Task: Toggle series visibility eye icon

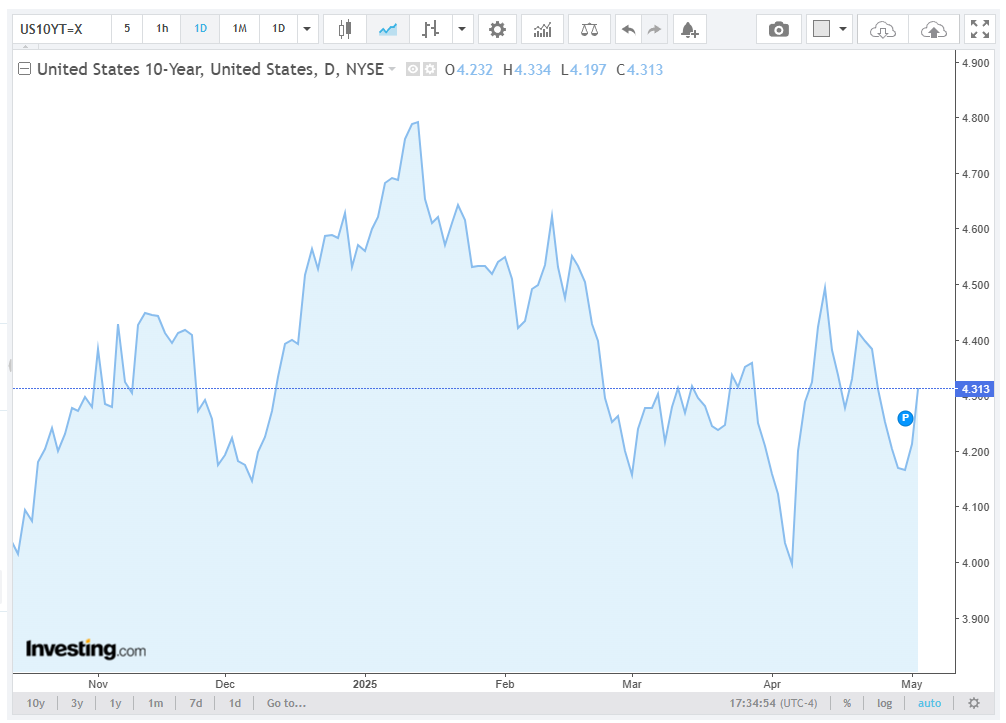Action: (x=413, y=69)
